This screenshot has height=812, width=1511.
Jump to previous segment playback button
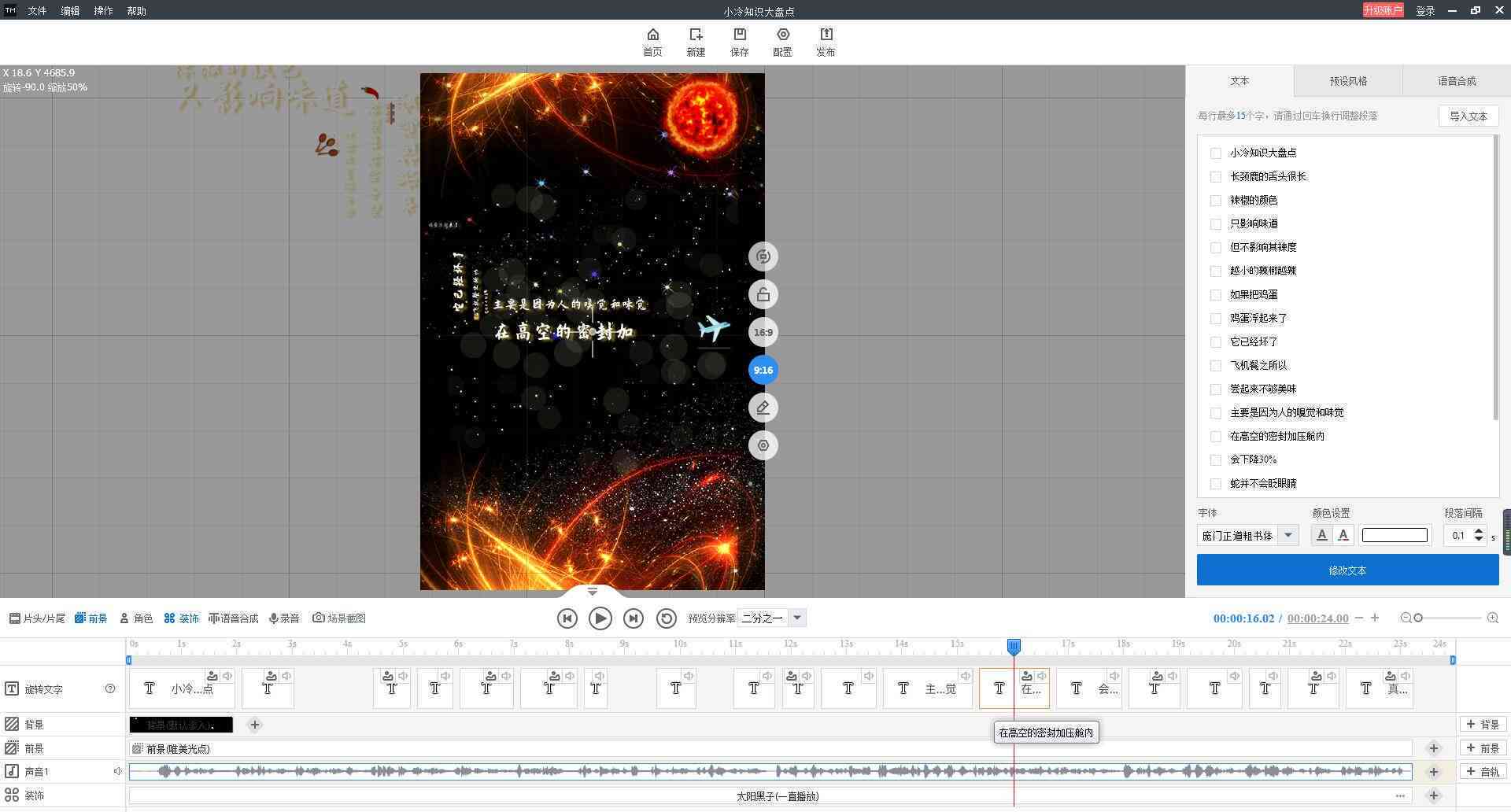tap(567, 618)
